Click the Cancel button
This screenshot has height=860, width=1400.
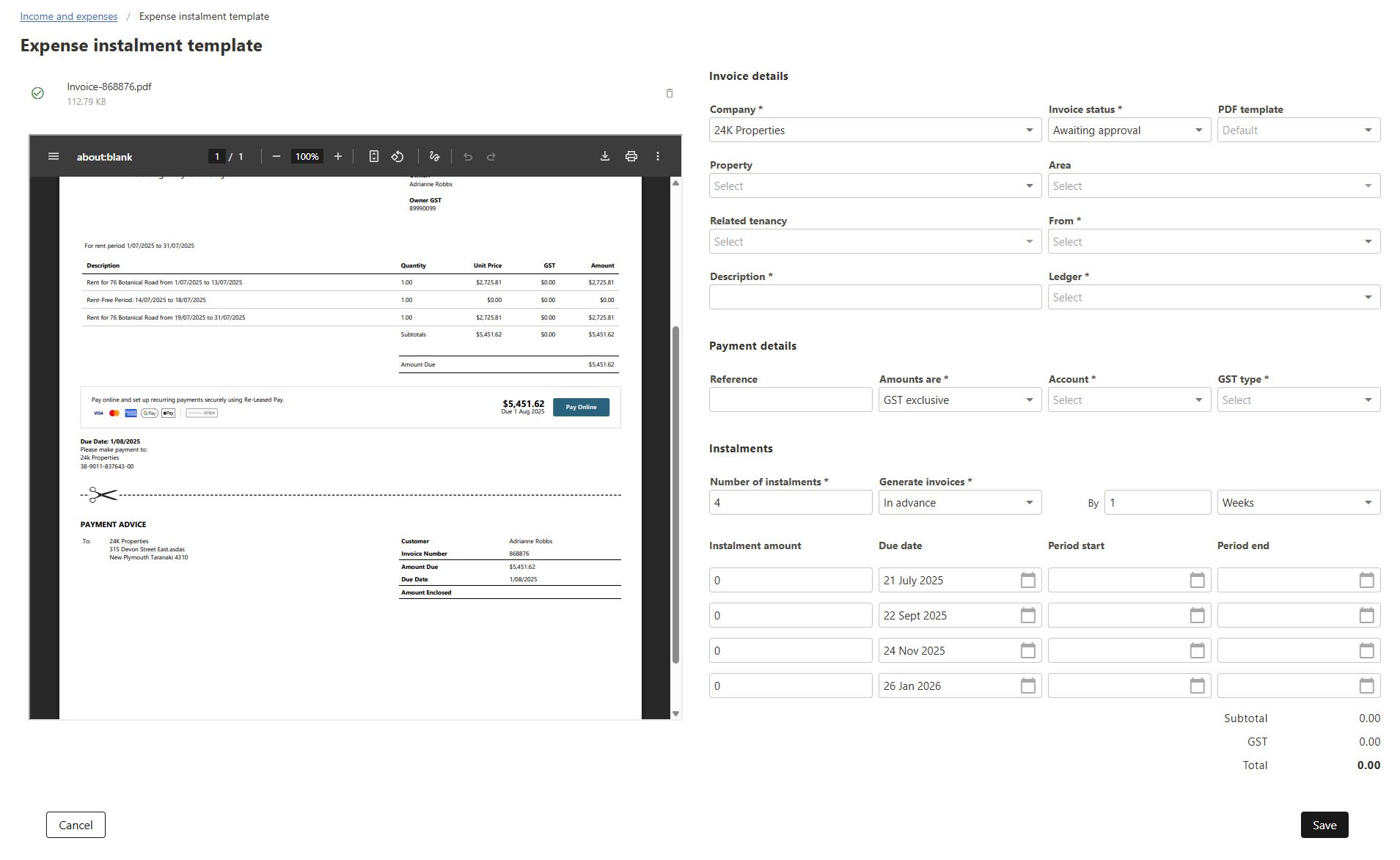point(76,825)
